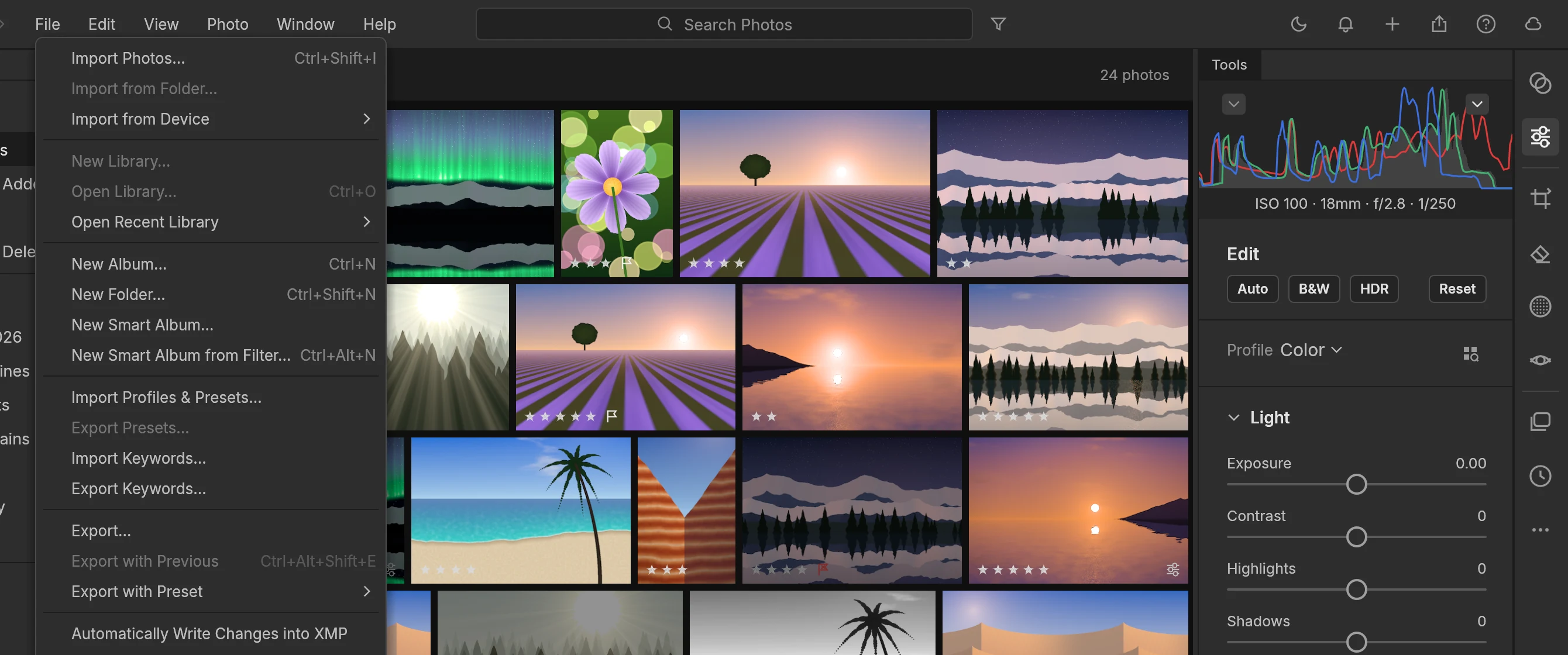This screenshot has height=655, width=1568.
Task: Toggle Automatically Write Changes into XMP
Action: [209, 634]
